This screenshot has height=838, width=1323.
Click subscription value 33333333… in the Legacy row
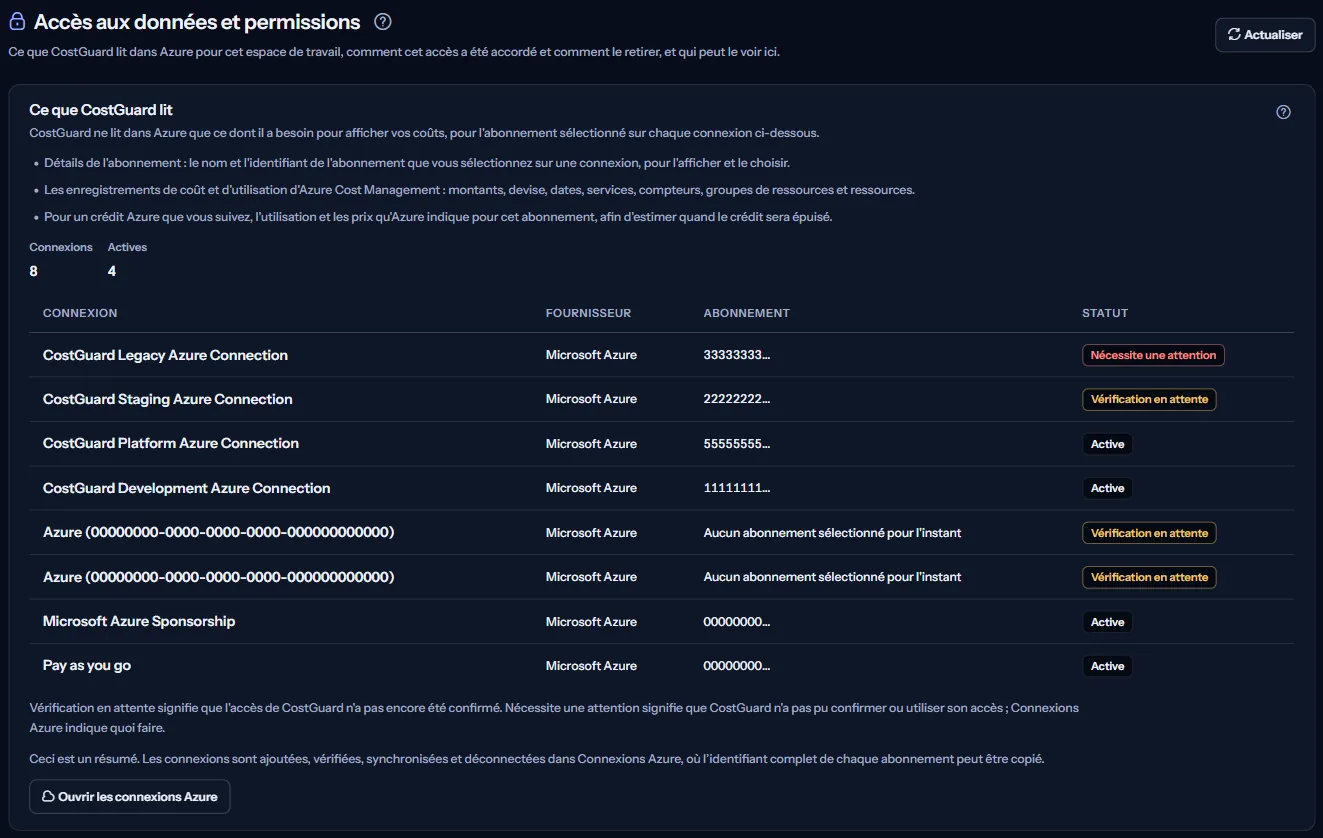[x=737, y=355]
